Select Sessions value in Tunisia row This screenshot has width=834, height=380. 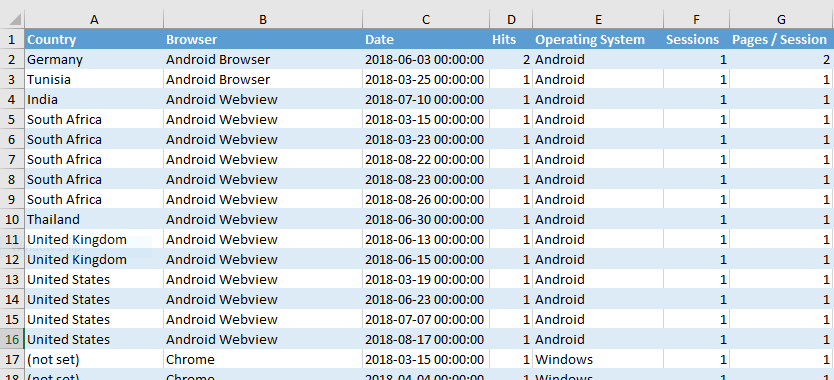[x=696, y=79]
